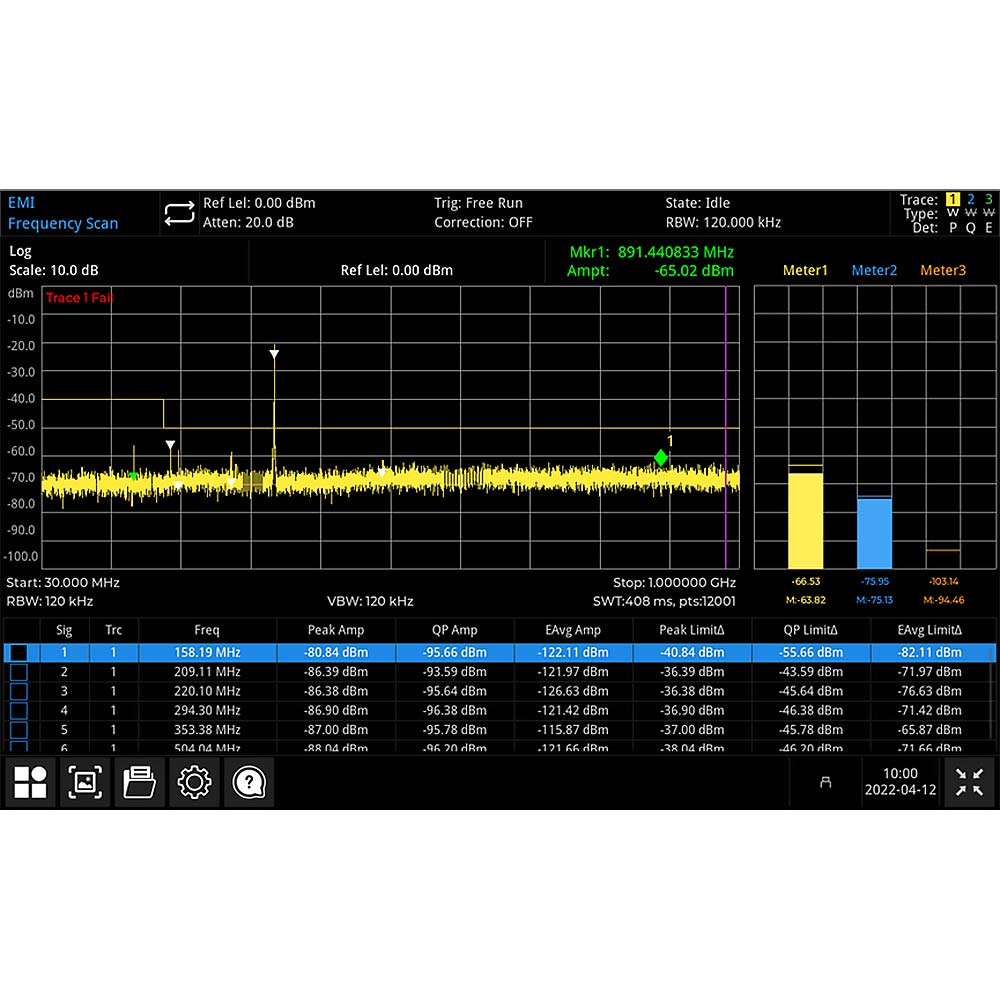Image resolution: width=1000 pixels, height=1000 pixels.
Task: Click the Atten: 20.0 dB setting
Action: [248, 223]
